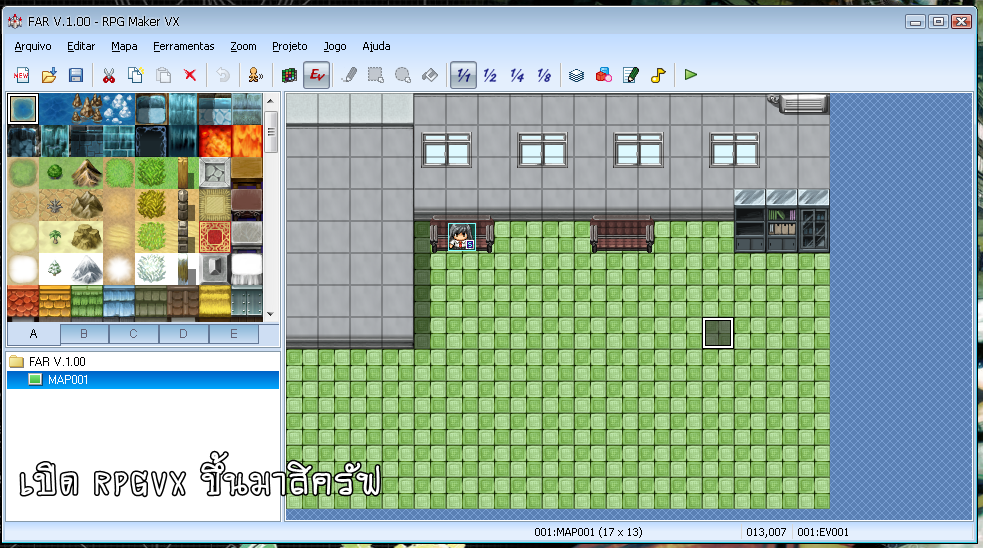Set zoom scale to 1/2
Image resolution: width=983 pixels, height=548 pixels.
point(490,75)
